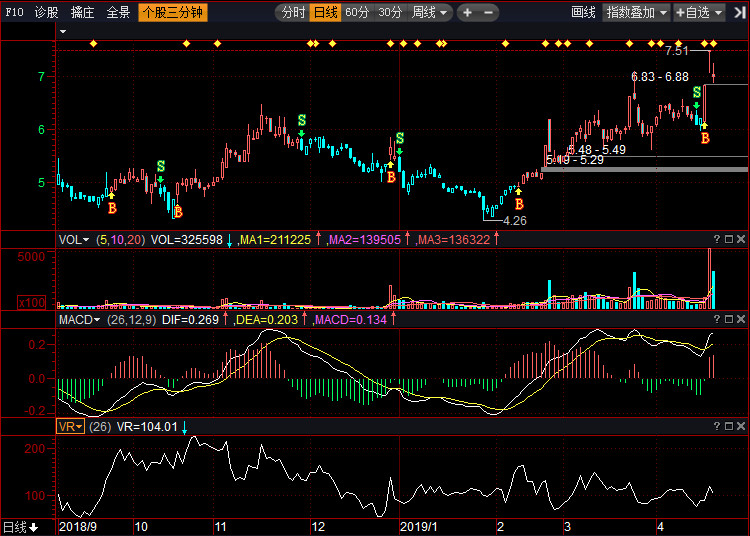750x536 pixels.
Task: Open help for the VOL panel
Action: (717, 239)
